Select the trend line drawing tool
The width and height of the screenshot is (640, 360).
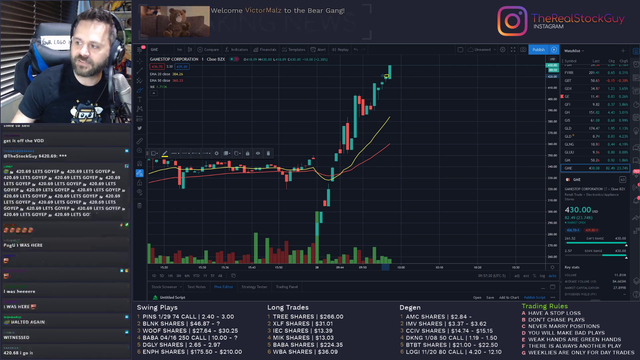[140, 71]
